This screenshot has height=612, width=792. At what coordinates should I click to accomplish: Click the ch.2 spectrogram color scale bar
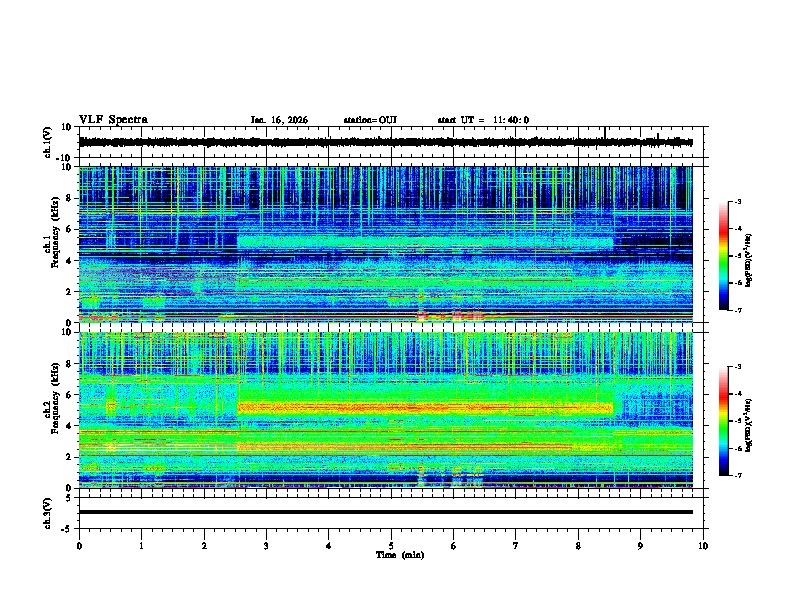723,421
